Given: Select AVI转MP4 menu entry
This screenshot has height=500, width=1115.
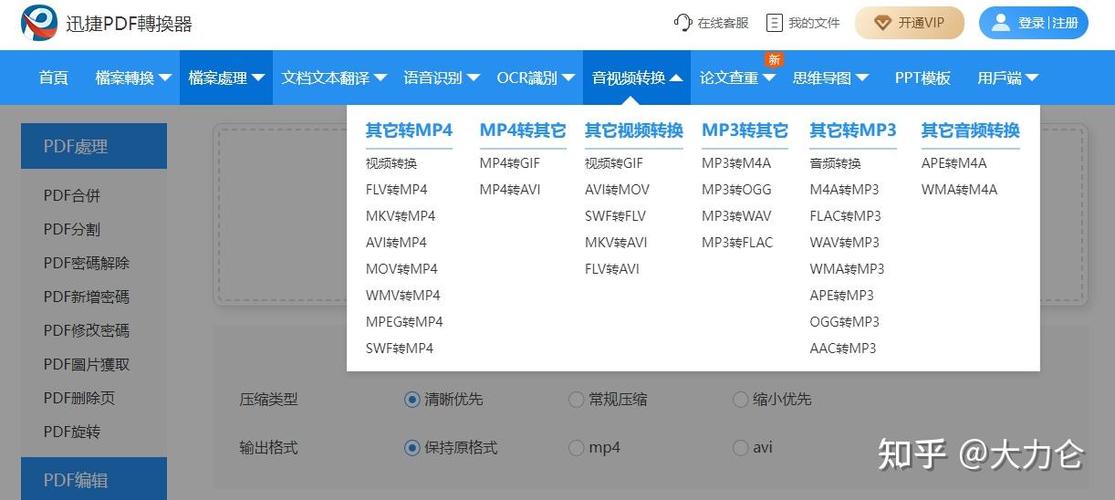Looking at the screenshot, I should (396, 243).
